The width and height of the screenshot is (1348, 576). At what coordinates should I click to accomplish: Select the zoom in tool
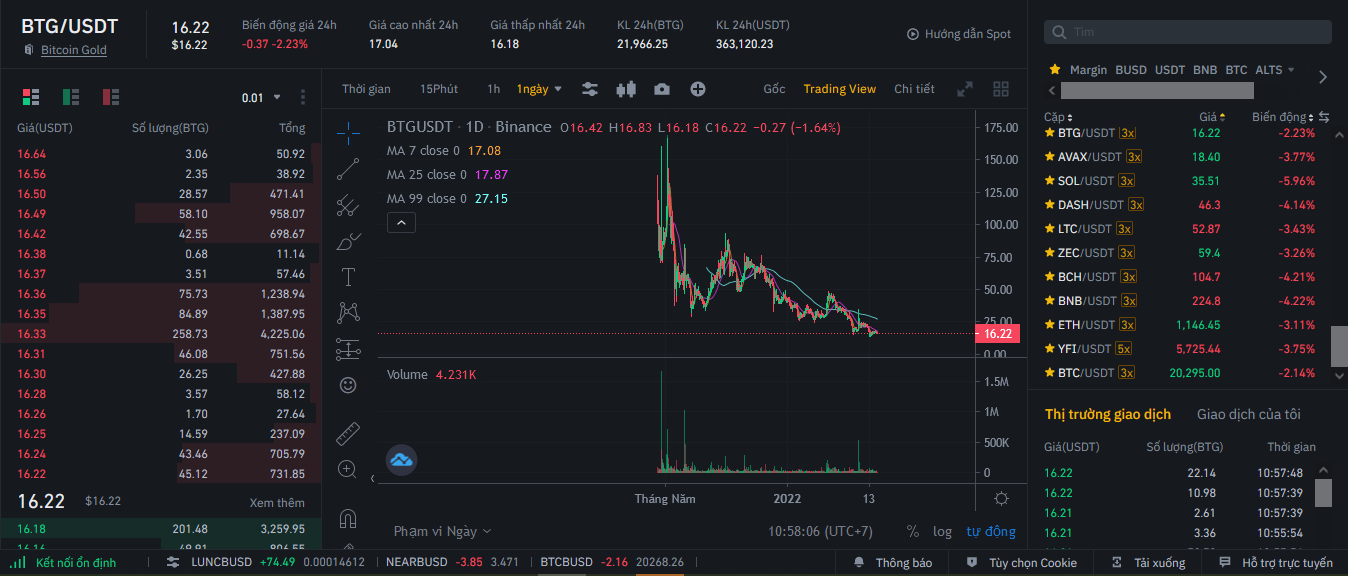348,469
